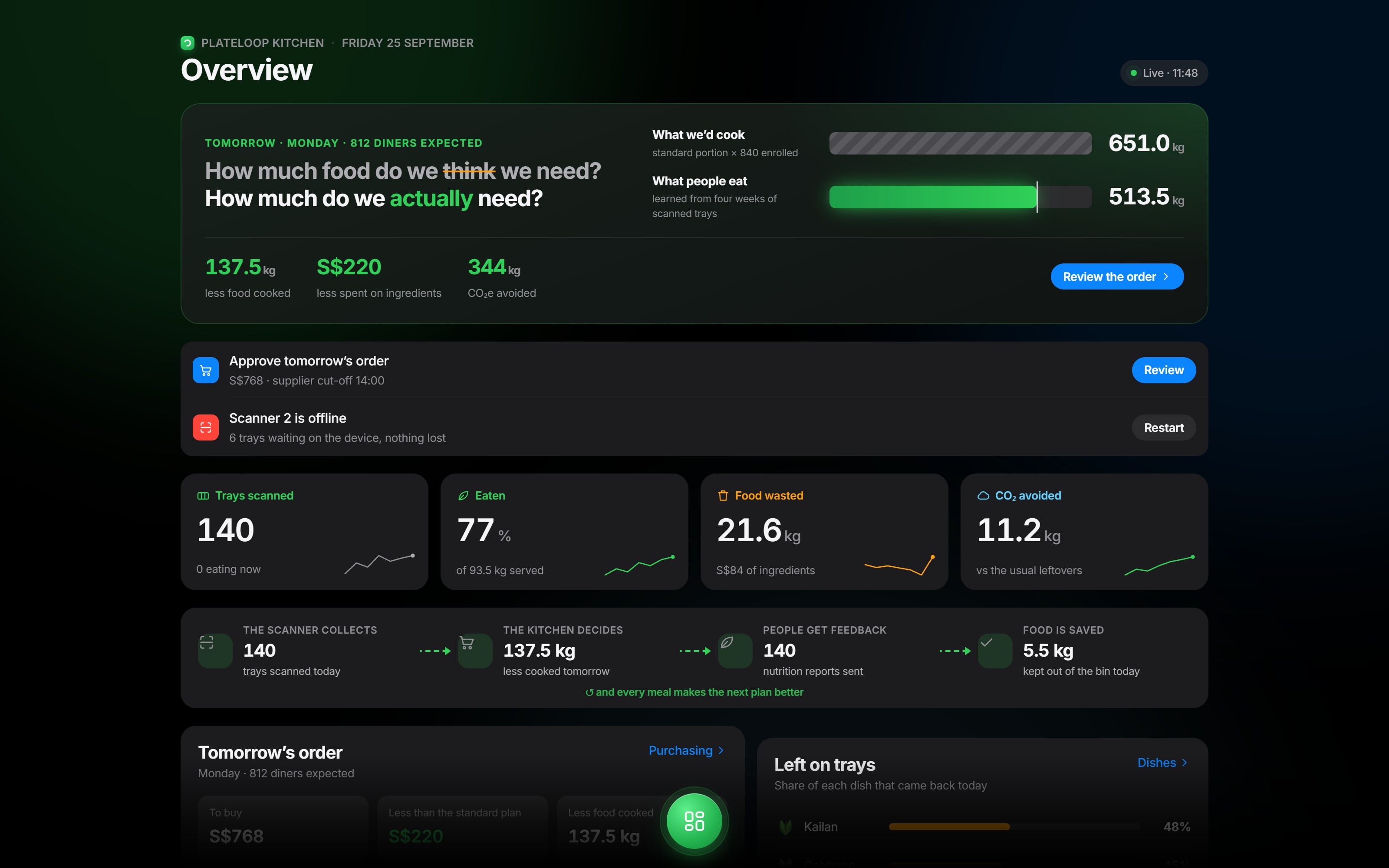This screenshot has width=1389, height=868.
Task: Click the chevron next to Purchasing
Action: click(721, 751)
